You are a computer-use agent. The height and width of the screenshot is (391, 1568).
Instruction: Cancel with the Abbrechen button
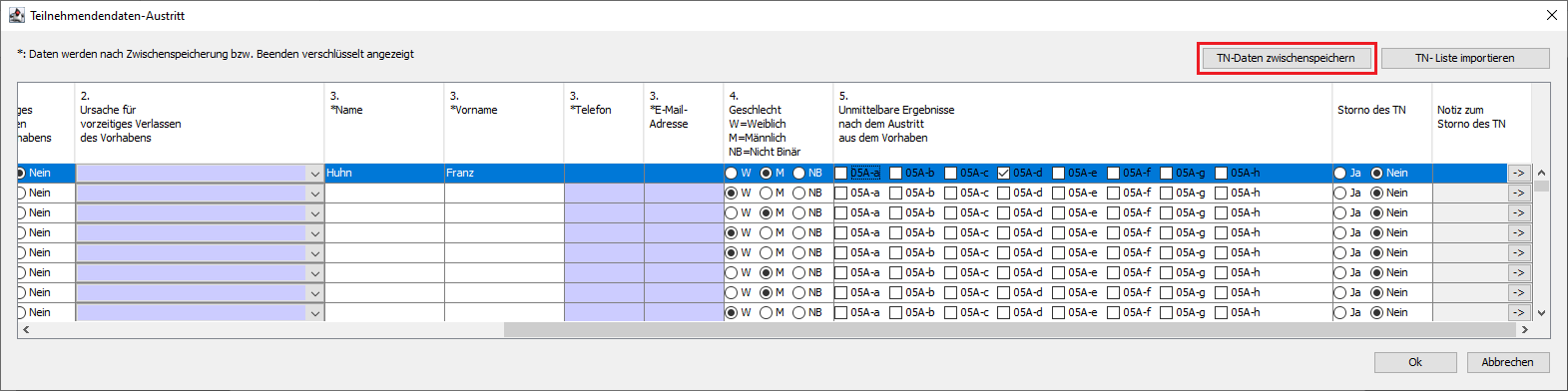1507,362
